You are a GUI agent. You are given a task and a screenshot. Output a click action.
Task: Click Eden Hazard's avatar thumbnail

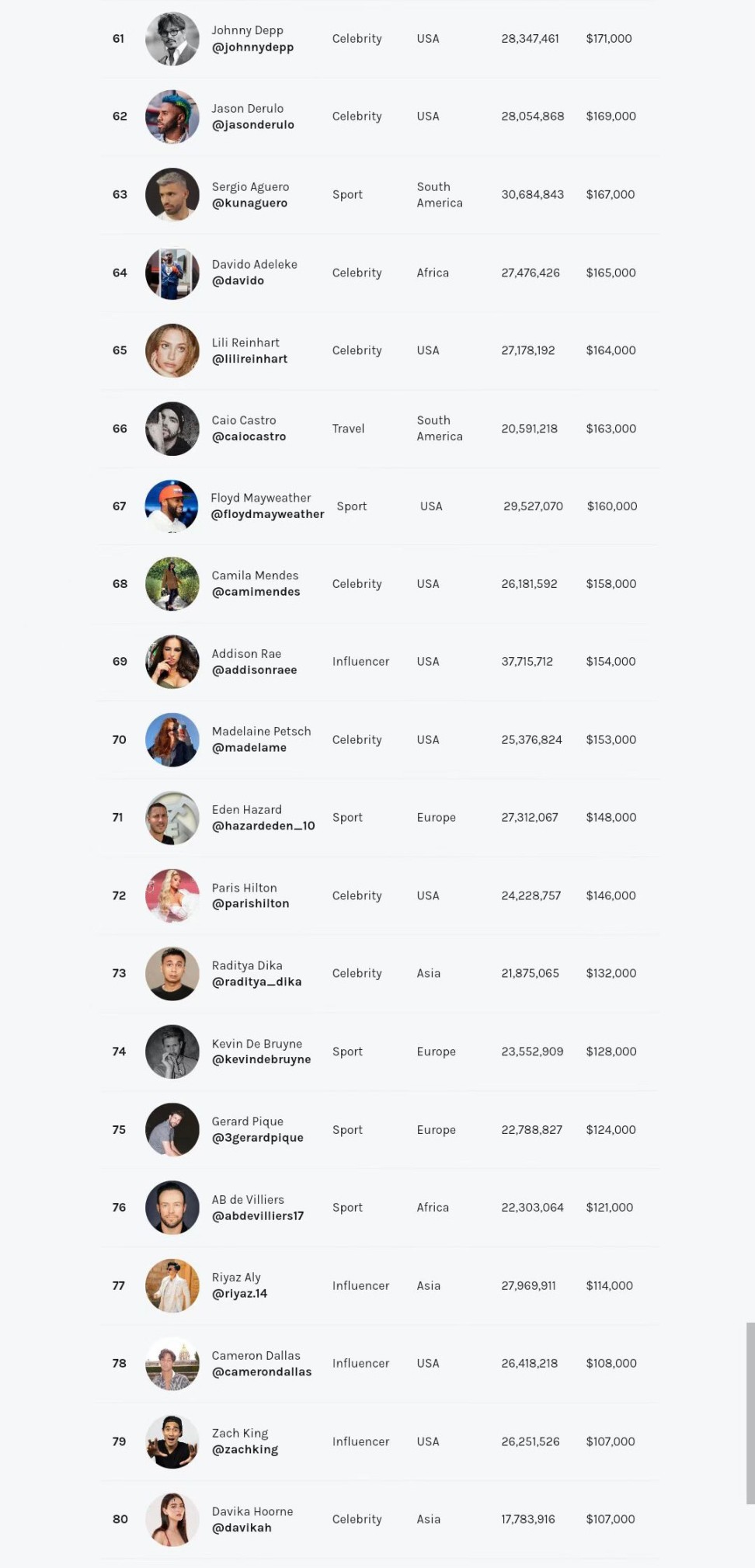[172, 818]
